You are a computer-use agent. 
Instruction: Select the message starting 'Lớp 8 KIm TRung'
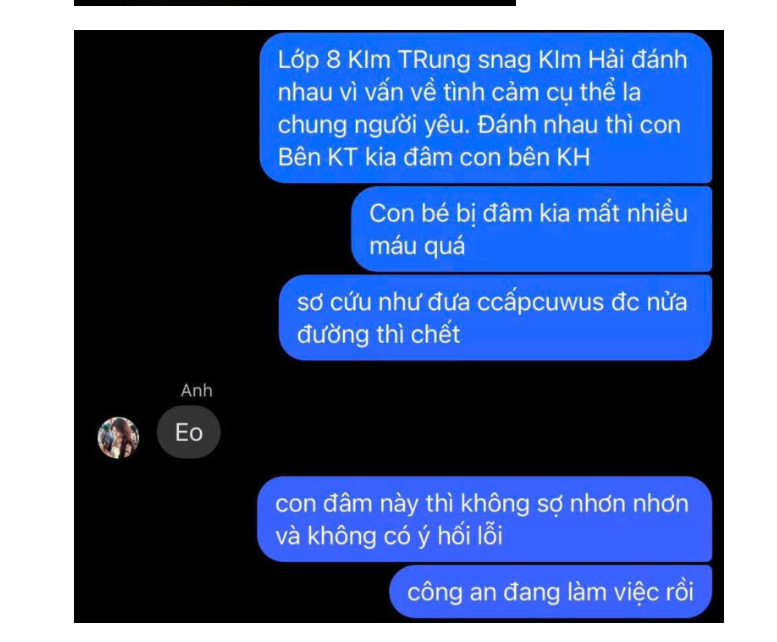pos(486,108)
